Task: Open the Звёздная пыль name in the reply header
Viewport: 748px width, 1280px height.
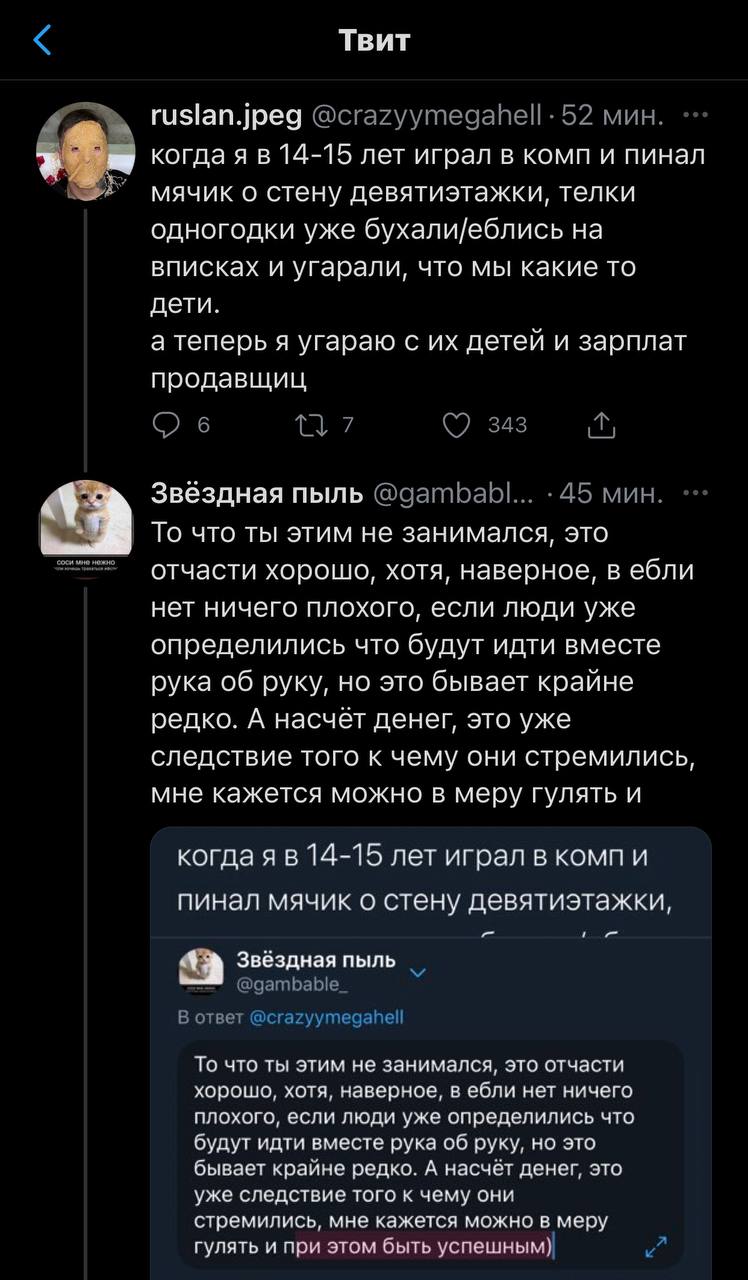Action: pos(257,493)
